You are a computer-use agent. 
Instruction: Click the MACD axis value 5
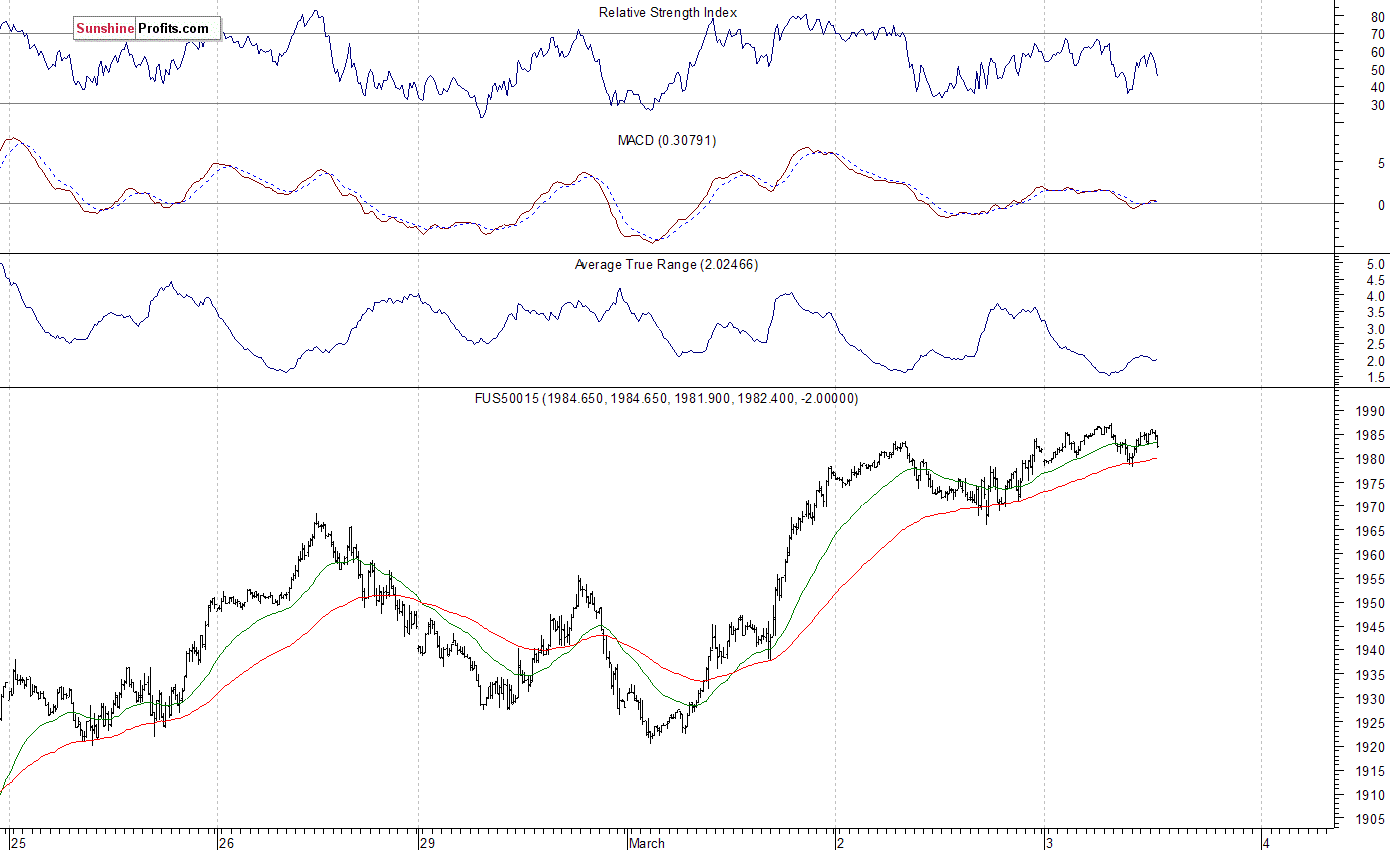[1381, 163]
